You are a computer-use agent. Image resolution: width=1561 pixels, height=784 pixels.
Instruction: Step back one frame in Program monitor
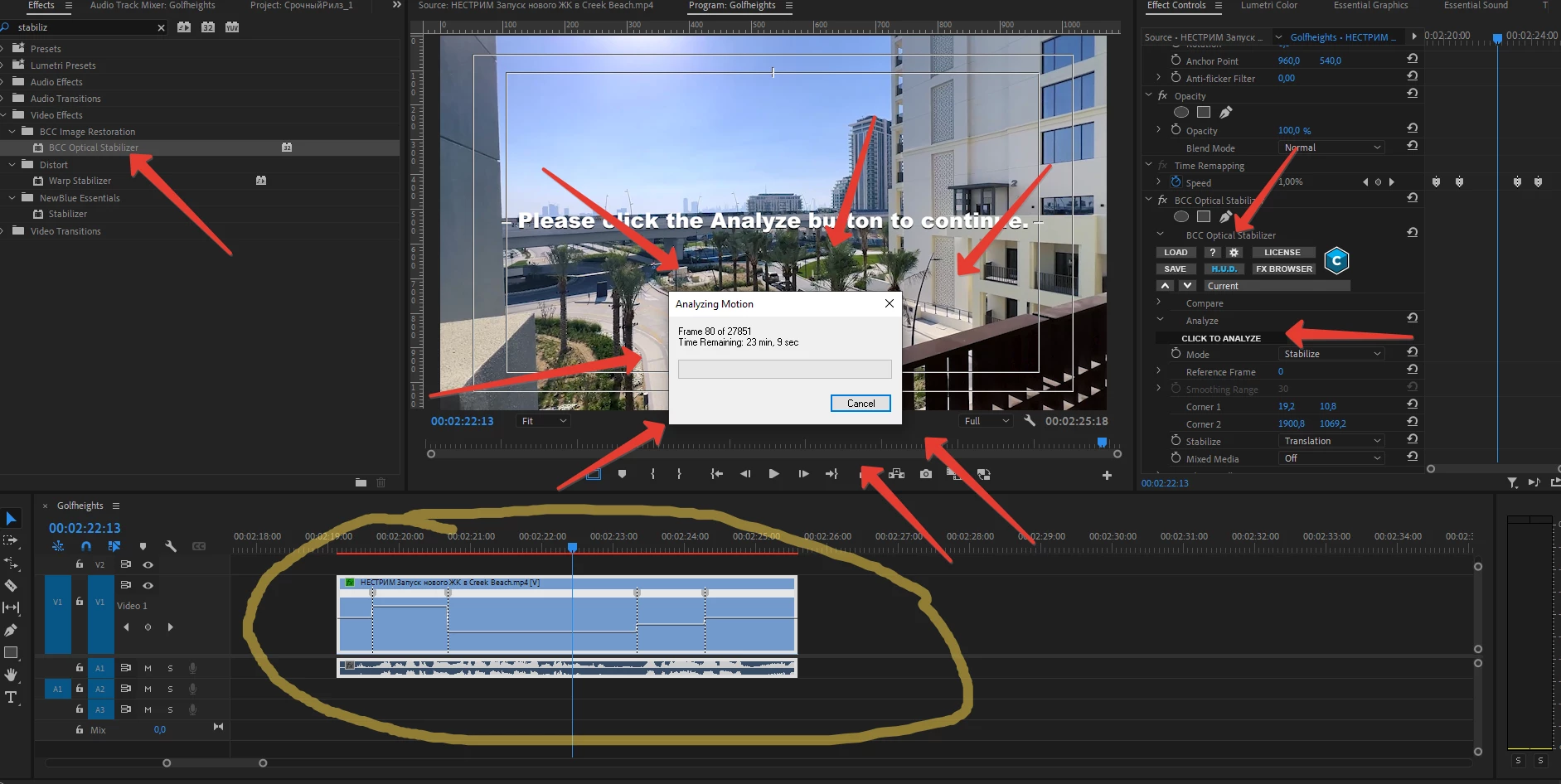coord(745,474)
